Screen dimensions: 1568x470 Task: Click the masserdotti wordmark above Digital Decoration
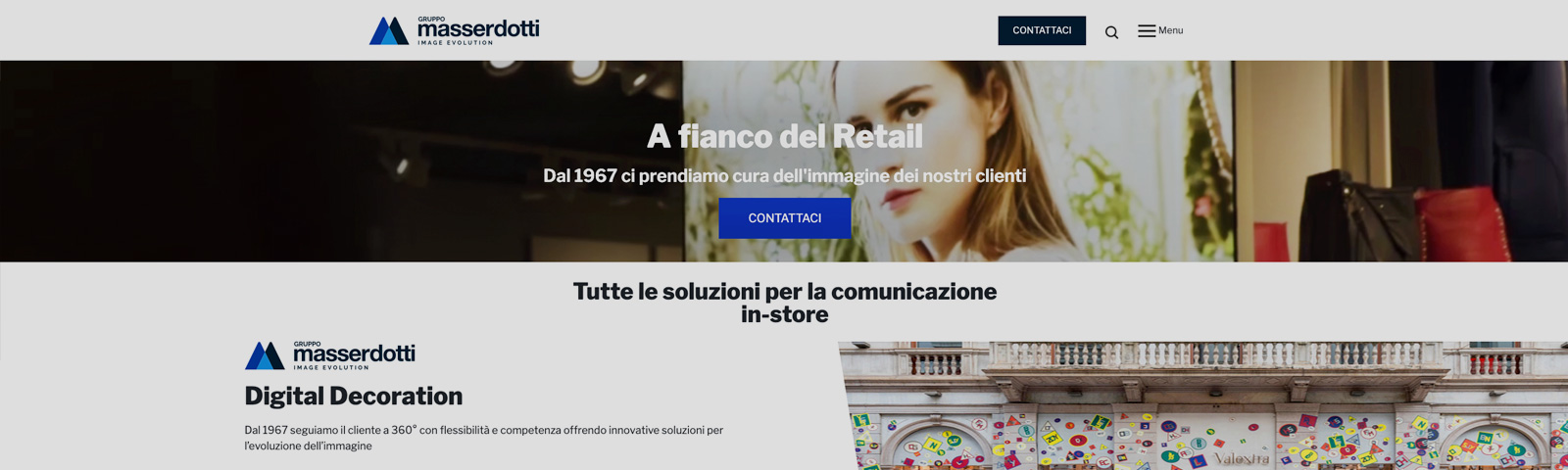pos(354,354)
